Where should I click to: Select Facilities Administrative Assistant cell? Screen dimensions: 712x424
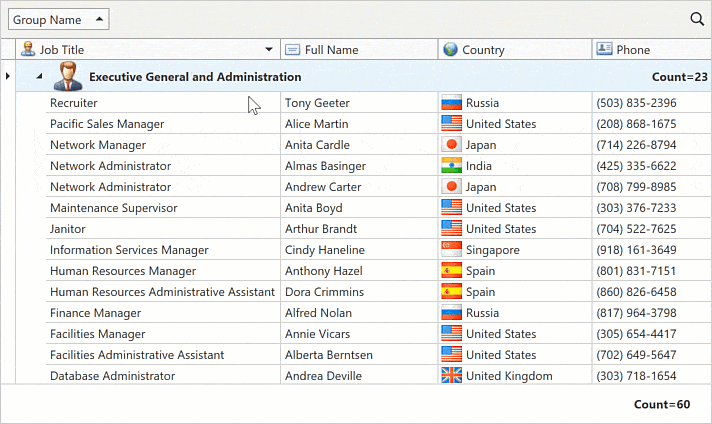[x=163, y=355]
